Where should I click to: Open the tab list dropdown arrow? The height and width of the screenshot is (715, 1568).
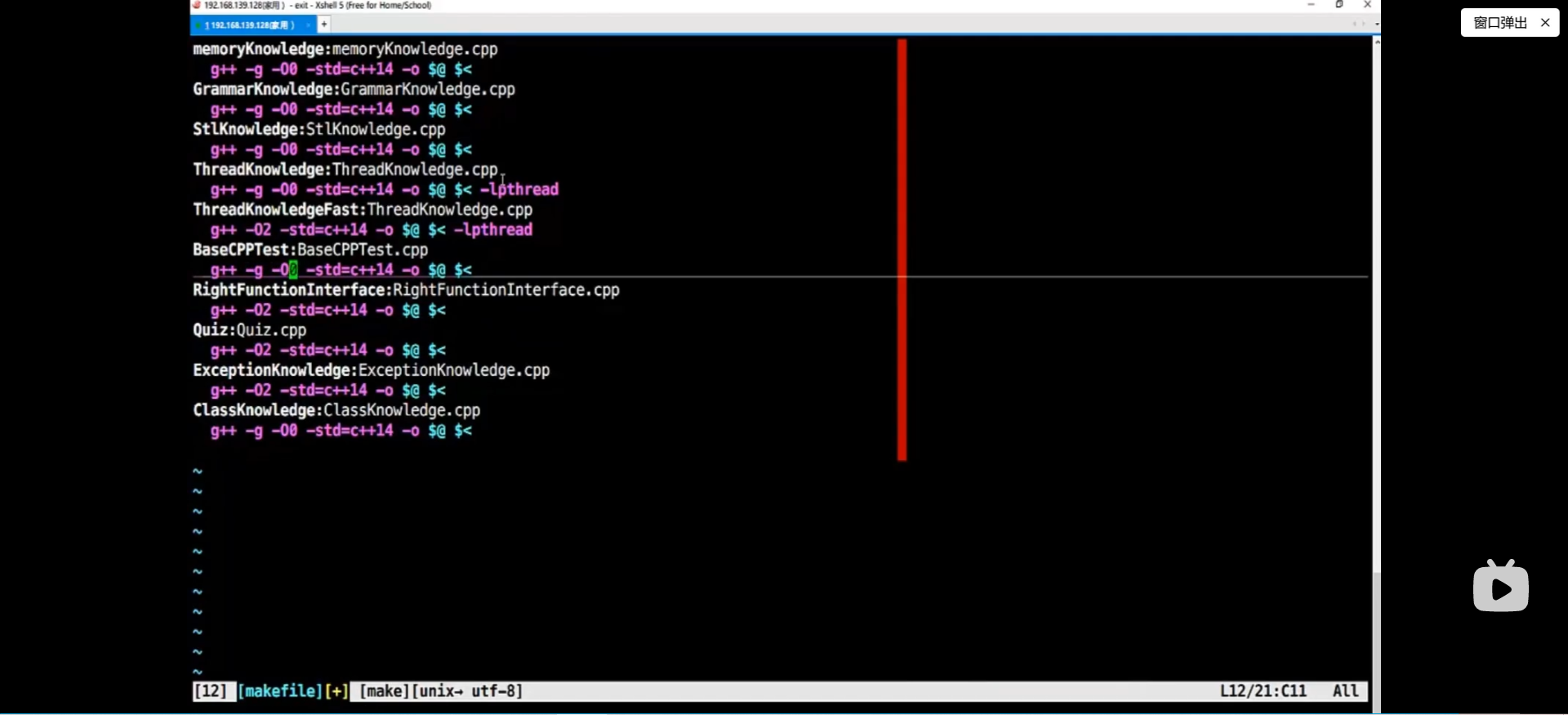tap(1377, 25)
